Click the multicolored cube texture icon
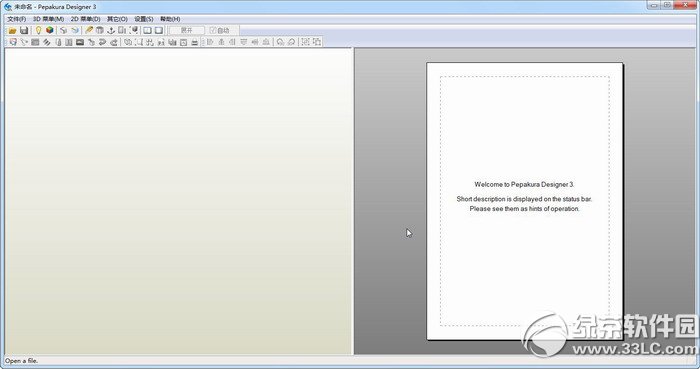The width and height of the screenshot is (700, 369). pyautogui.click(x=50, y=30)
